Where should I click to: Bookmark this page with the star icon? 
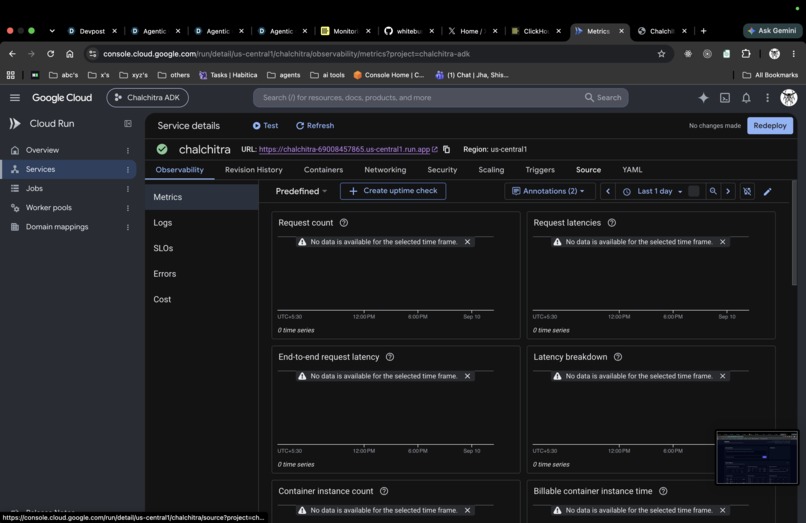[661, 54]
